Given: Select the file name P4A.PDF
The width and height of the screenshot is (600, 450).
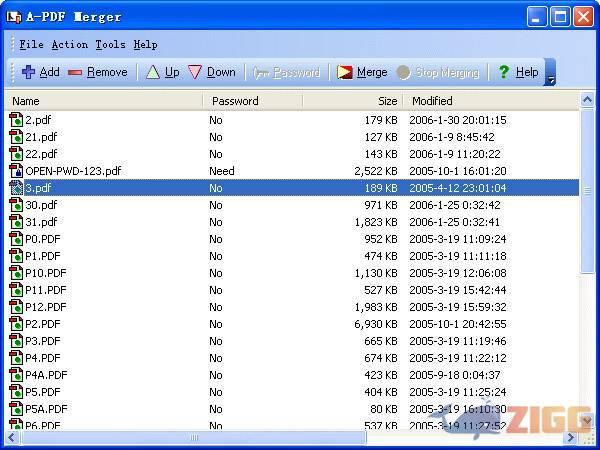Looking at the screenshot, I should (46, 375).
